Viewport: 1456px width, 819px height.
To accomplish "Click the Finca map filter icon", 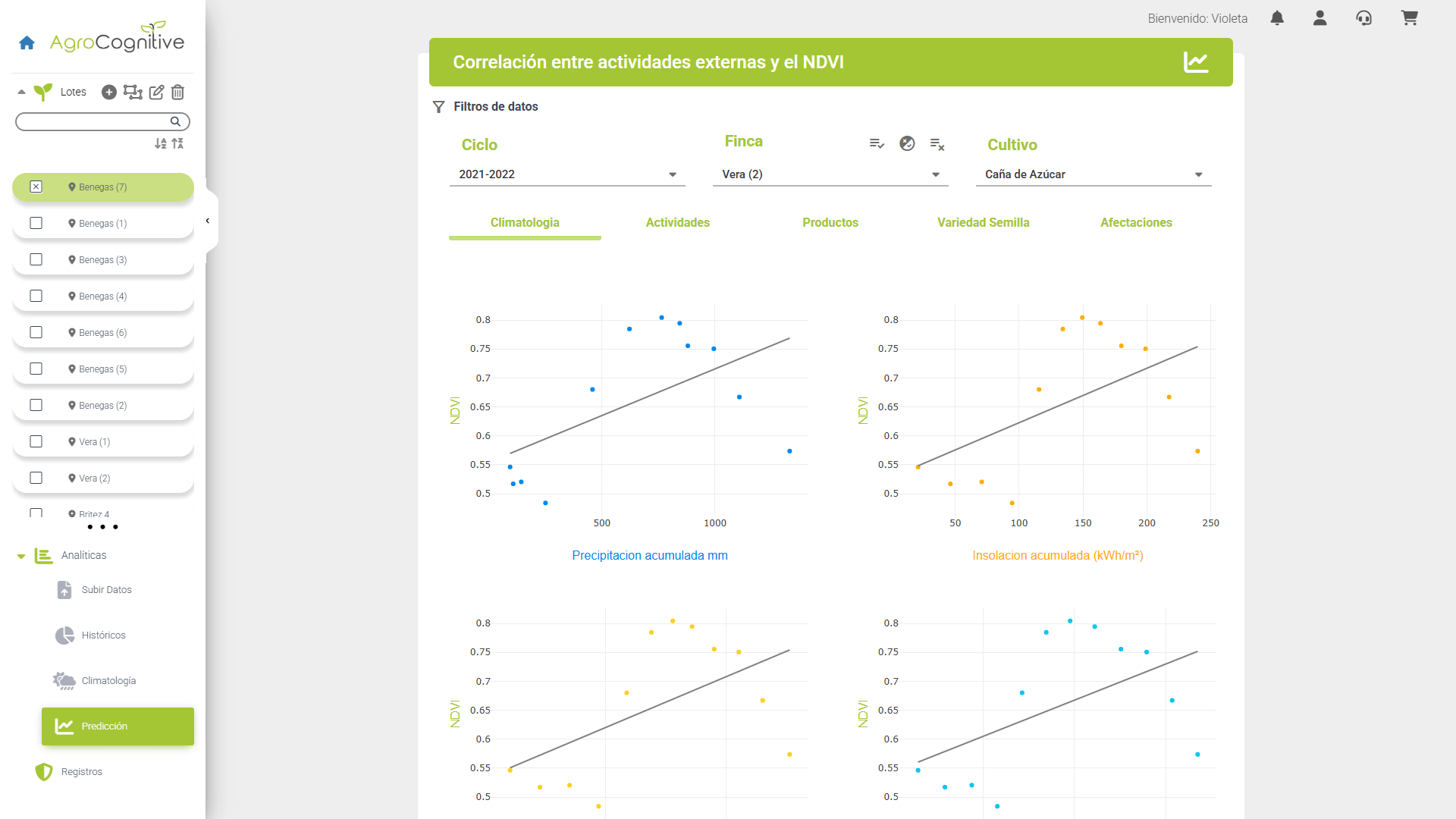I will pyautogui.click(x=907, y=143).
